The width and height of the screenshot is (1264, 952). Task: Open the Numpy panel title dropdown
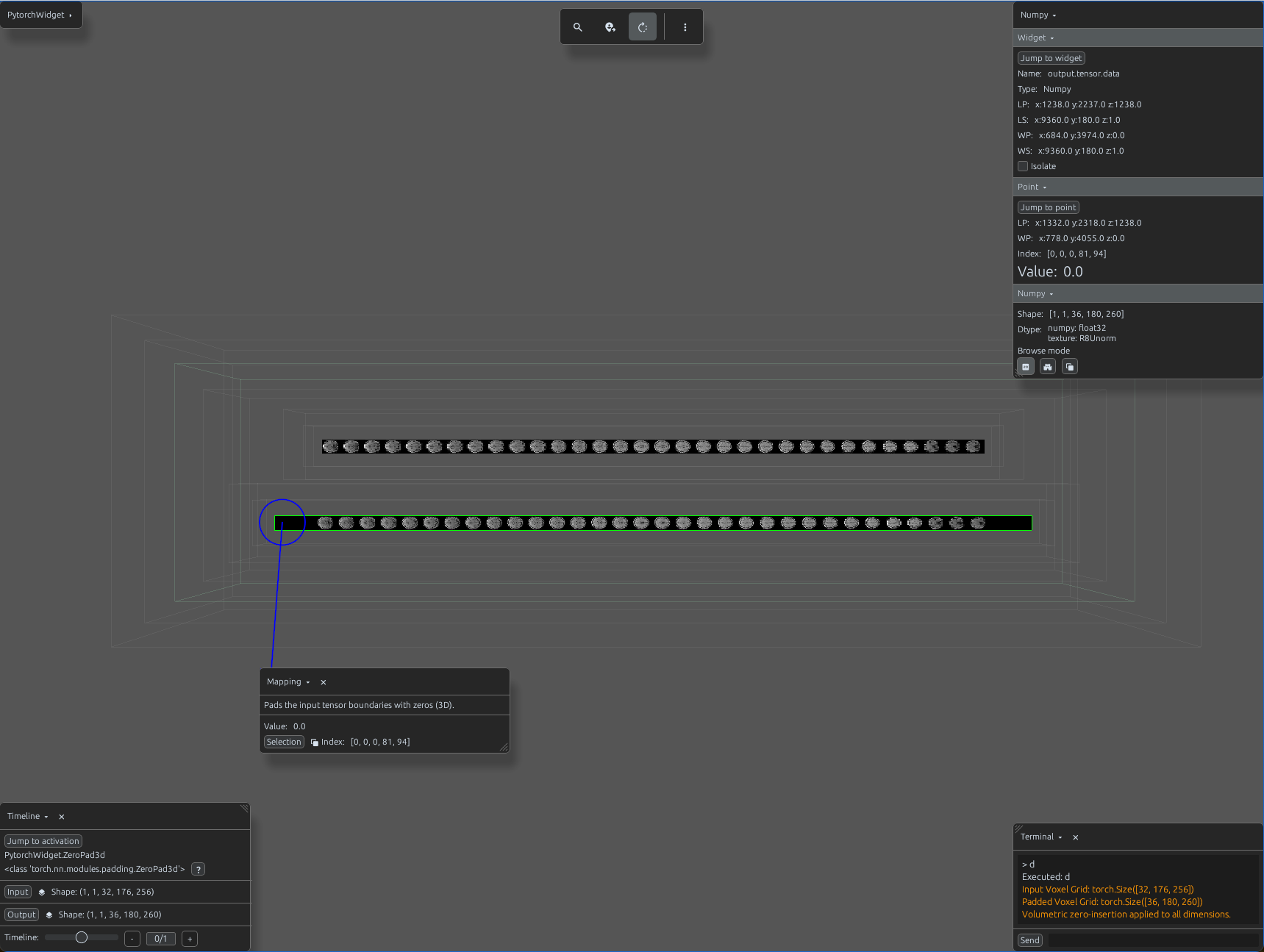tap(1038, 15)
